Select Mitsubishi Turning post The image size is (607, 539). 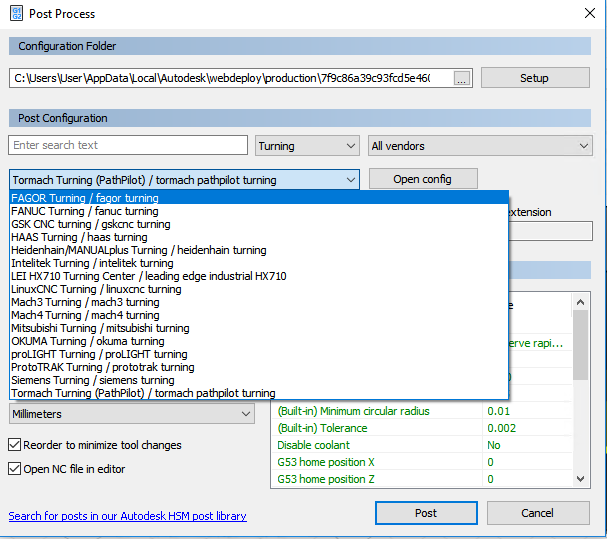click(259, 328)
